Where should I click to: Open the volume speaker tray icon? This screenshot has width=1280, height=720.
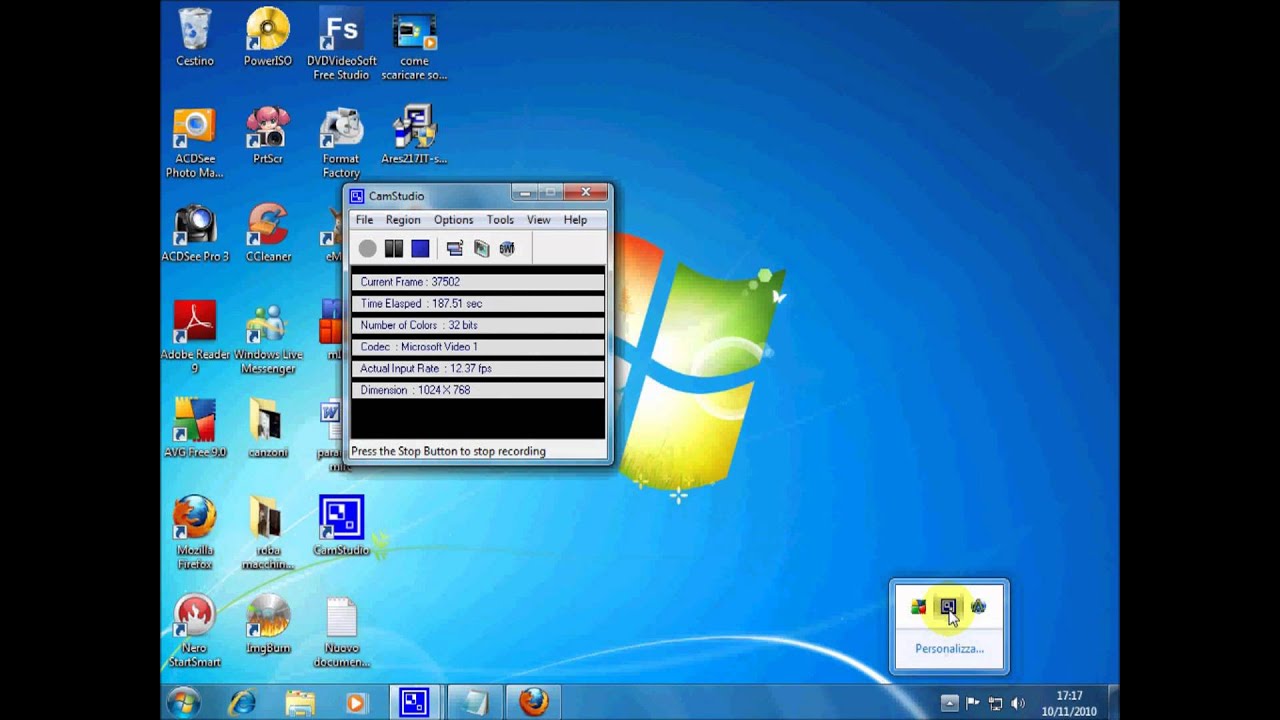point(1018,703)
